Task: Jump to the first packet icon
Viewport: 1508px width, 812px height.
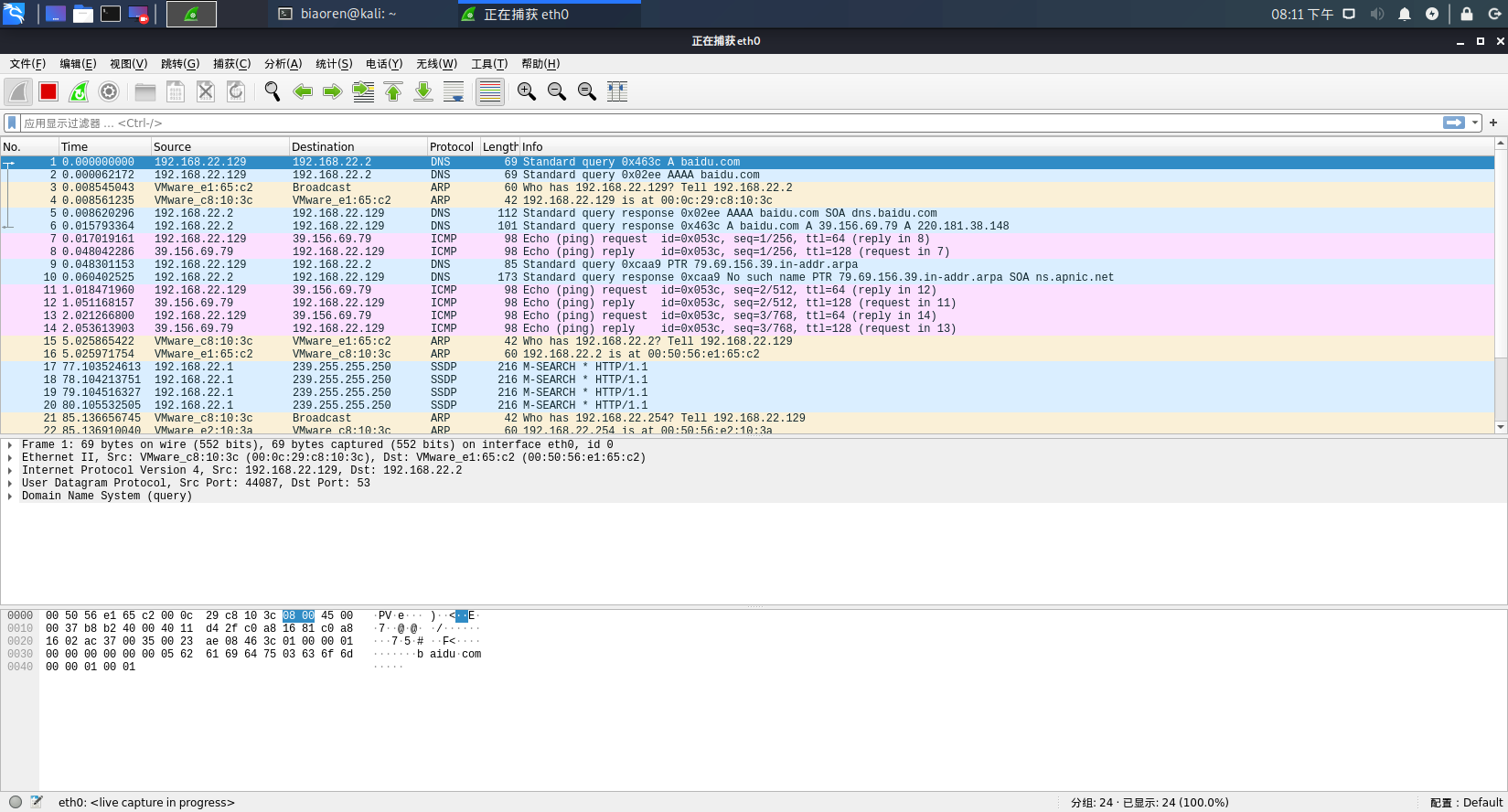Action: (393, 91)
